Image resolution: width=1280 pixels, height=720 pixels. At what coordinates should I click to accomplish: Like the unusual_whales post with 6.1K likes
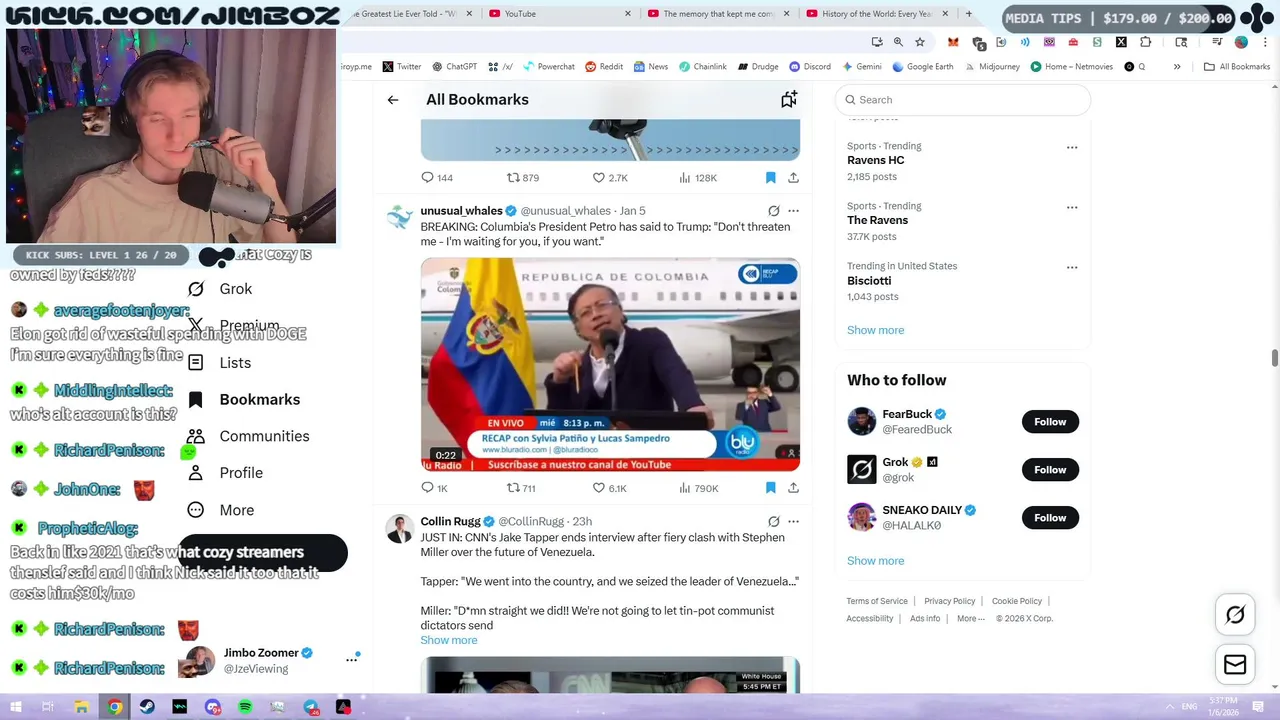click(x=609, y=488)
